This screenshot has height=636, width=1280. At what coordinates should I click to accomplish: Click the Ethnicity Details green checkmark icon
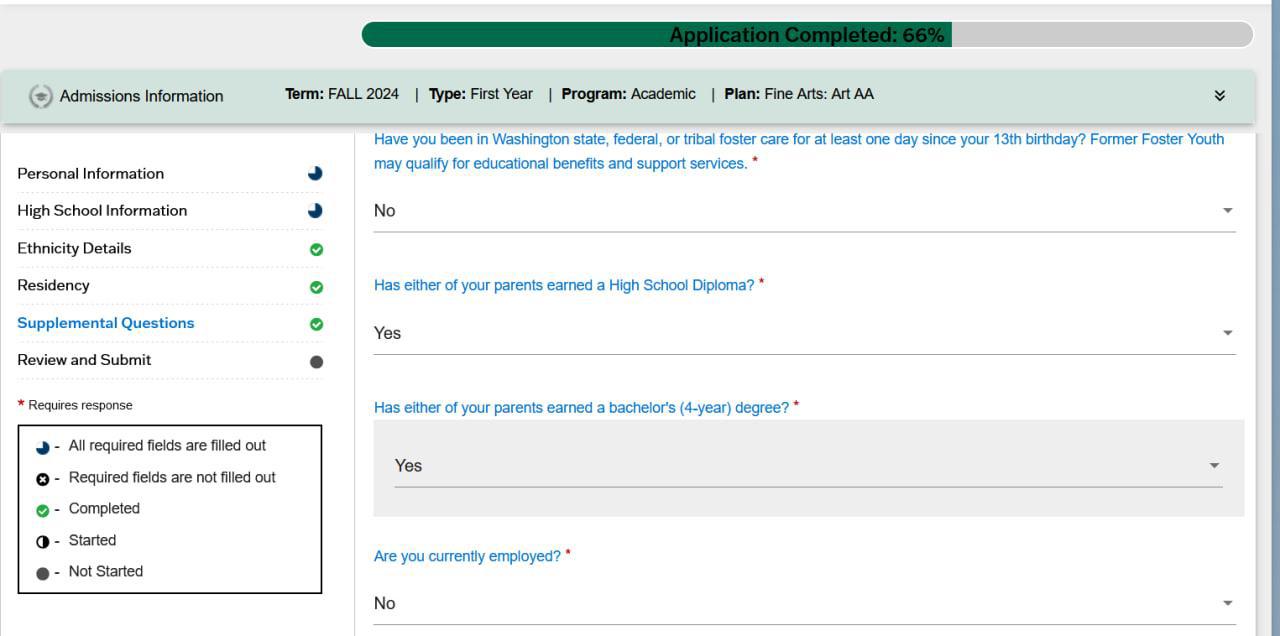point(316,249)
